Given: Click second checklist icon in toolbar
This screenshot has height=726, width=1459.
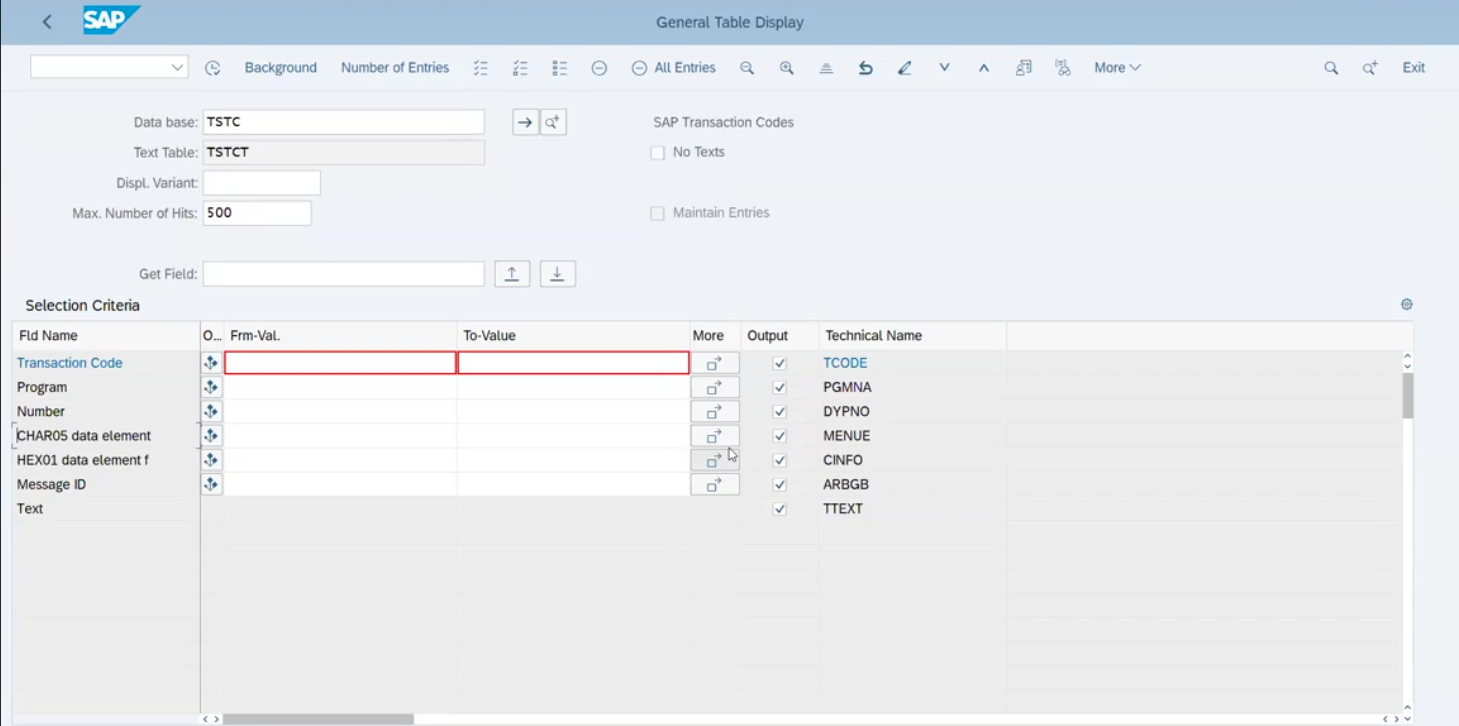Looking at the screenshot, I should [520, 68].
